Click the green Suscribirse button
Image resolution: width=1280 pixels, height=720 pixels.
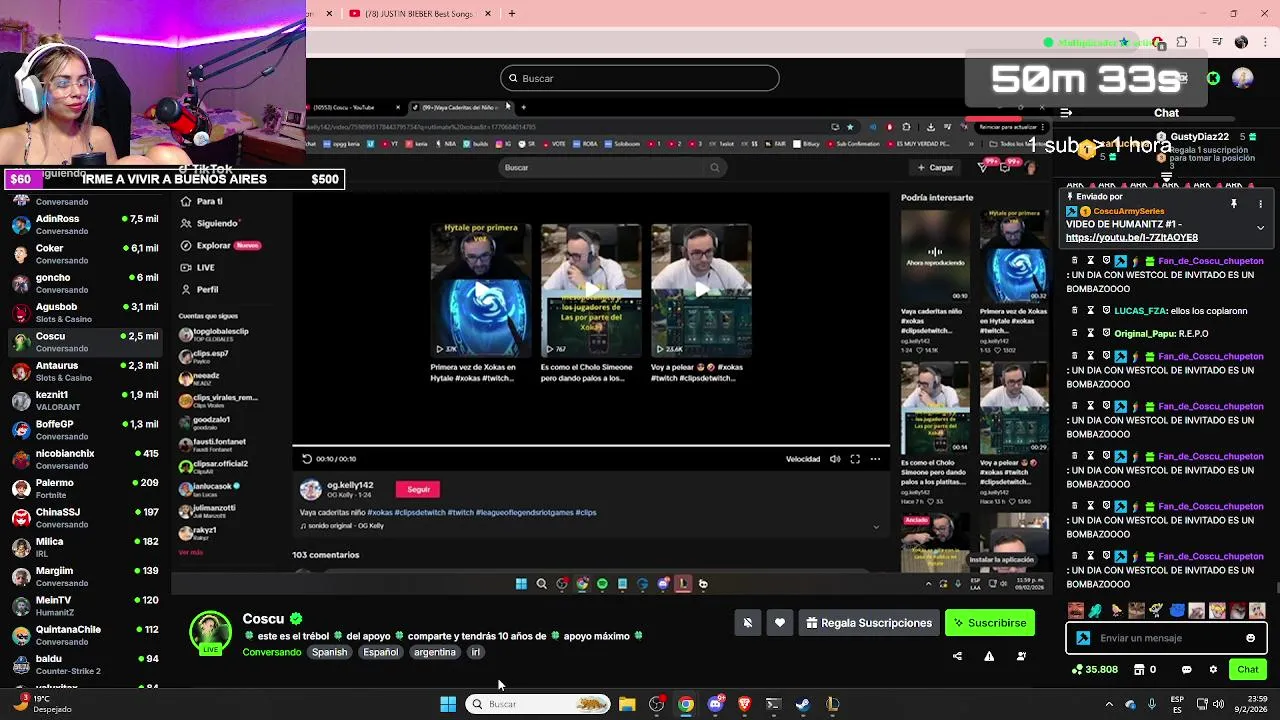[990, 623]
